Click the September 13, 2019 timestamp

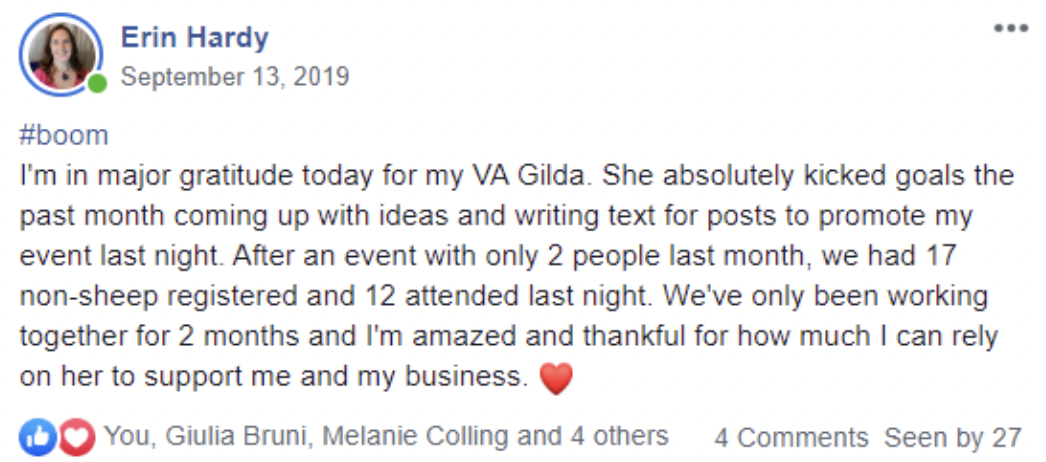(235, 76)
